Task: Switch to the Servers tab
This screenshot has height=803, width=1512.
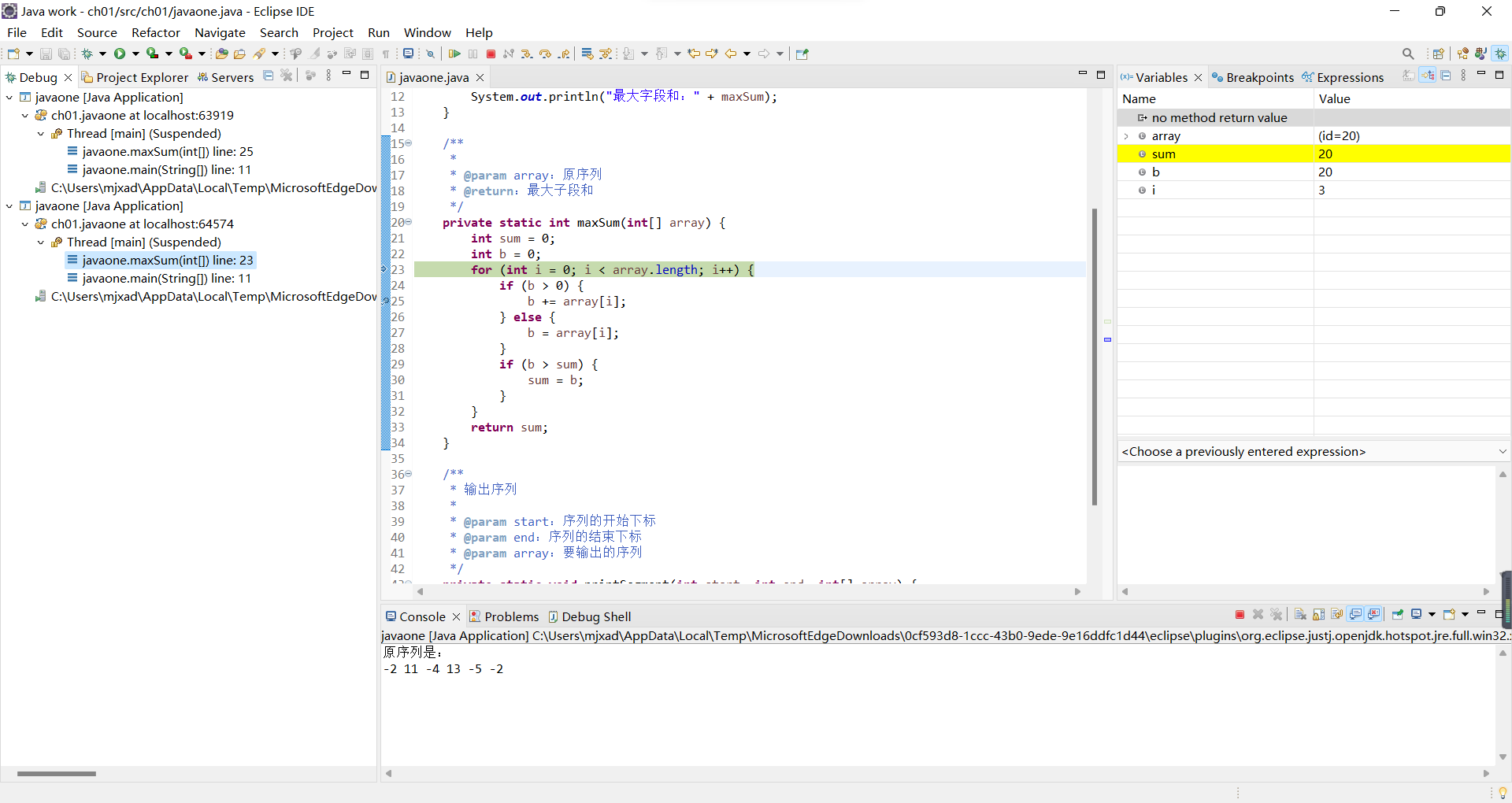Action: [x=225, y=77]
